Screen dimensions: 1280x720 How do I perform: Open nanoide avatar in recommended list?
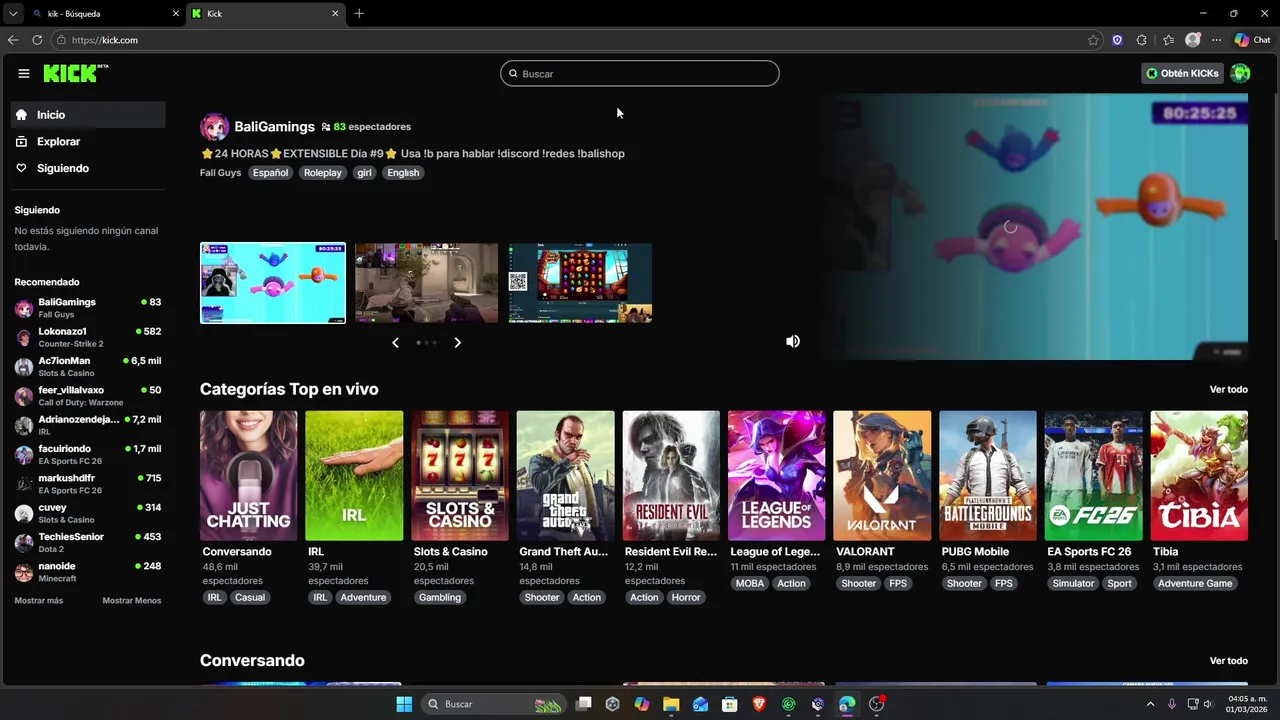coord(24,572)
